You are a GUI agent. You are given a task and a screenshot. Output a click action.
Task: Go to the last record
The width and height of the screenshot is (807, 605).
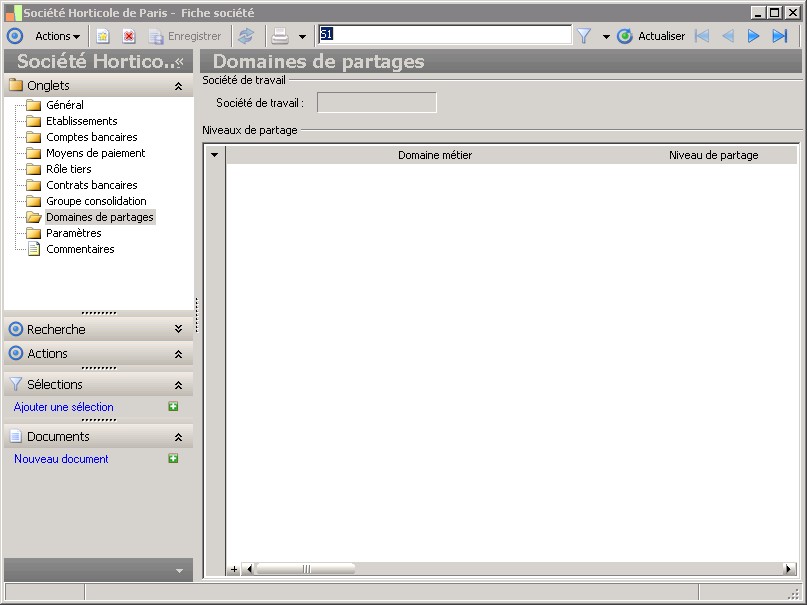[780, 36]
